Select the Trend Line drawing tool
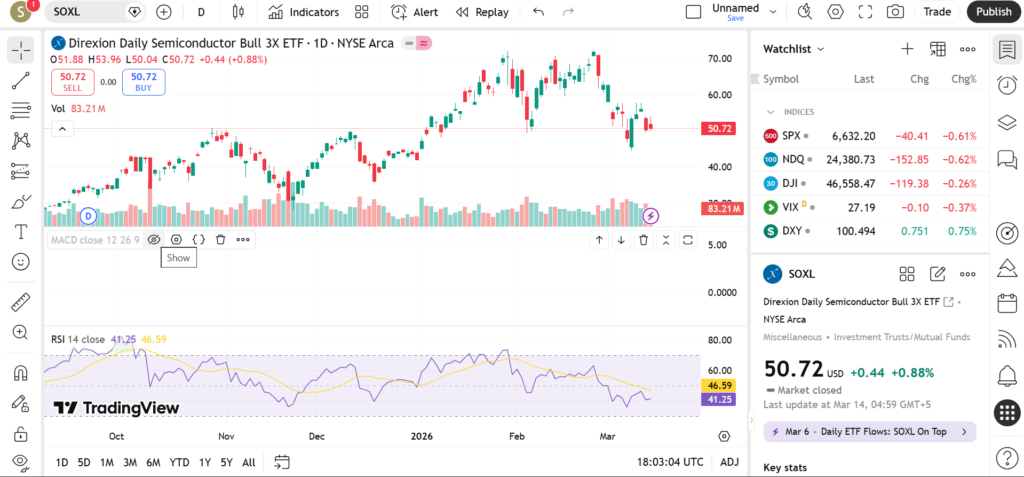 pyautogui.click(x=20, y=80)
